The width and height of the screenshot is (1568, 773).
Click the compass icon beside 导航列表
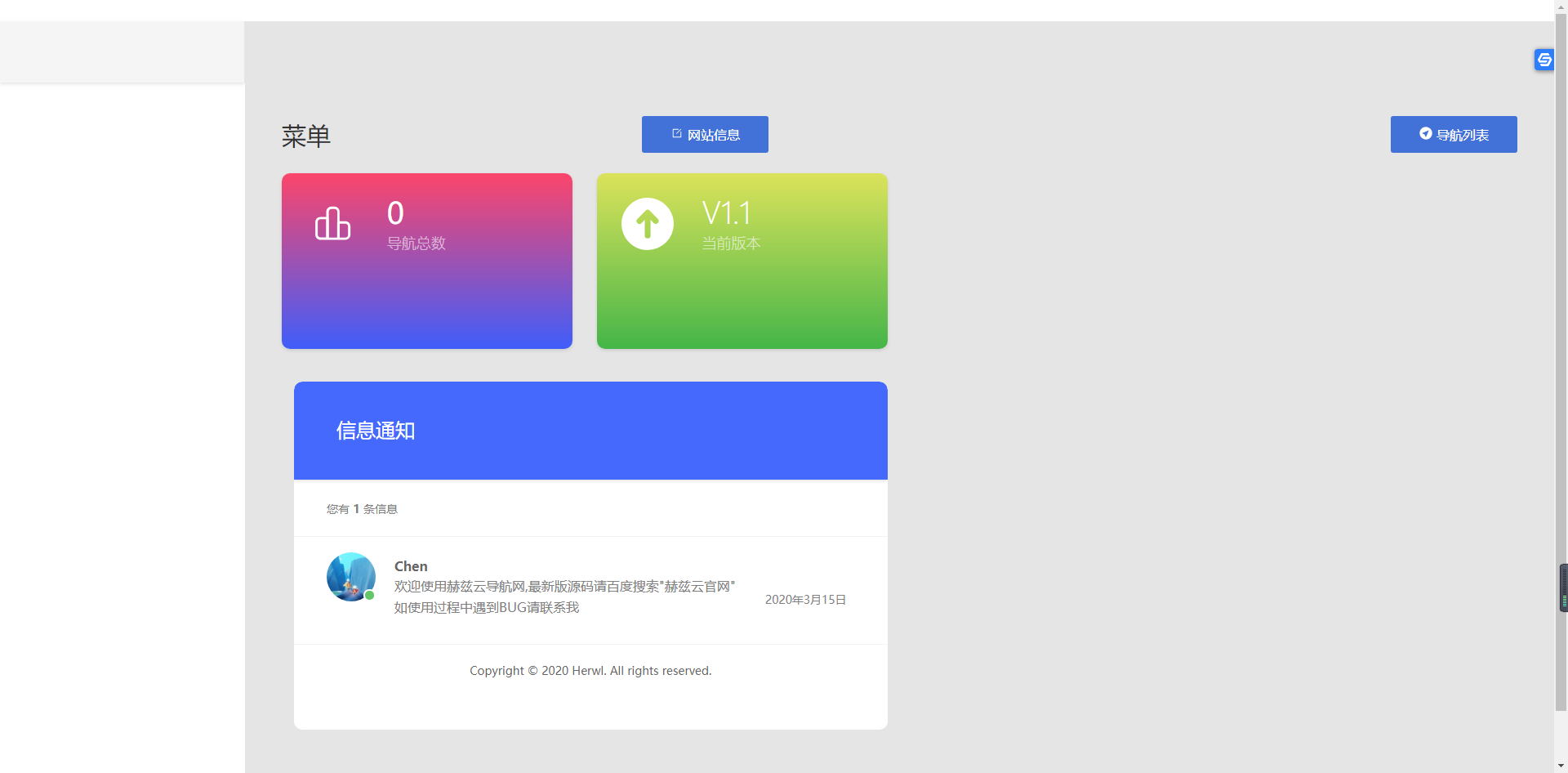1425,133
